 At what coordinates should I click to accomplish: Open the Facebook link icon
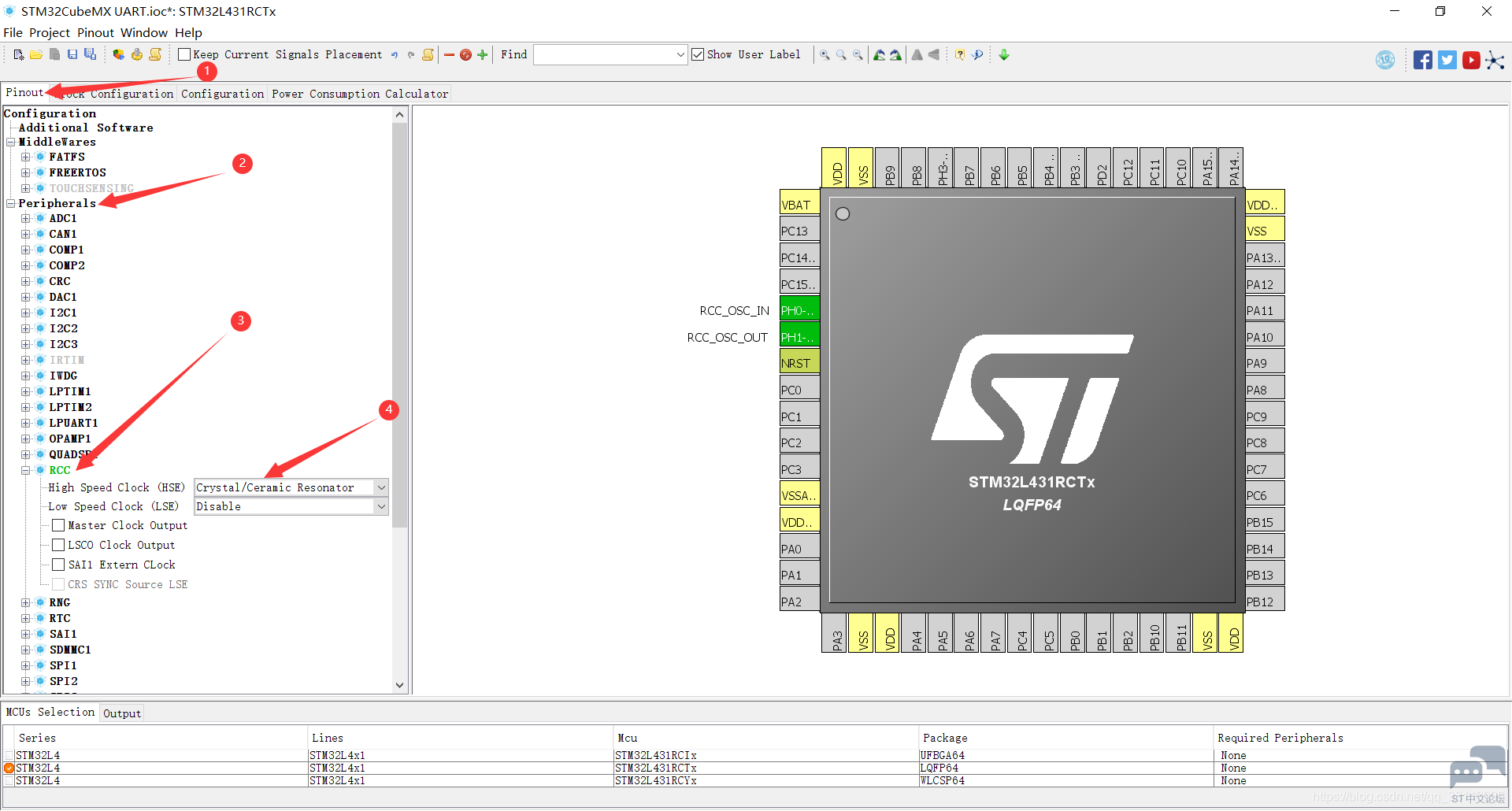pyautogui.click(x=1422, y=60)
